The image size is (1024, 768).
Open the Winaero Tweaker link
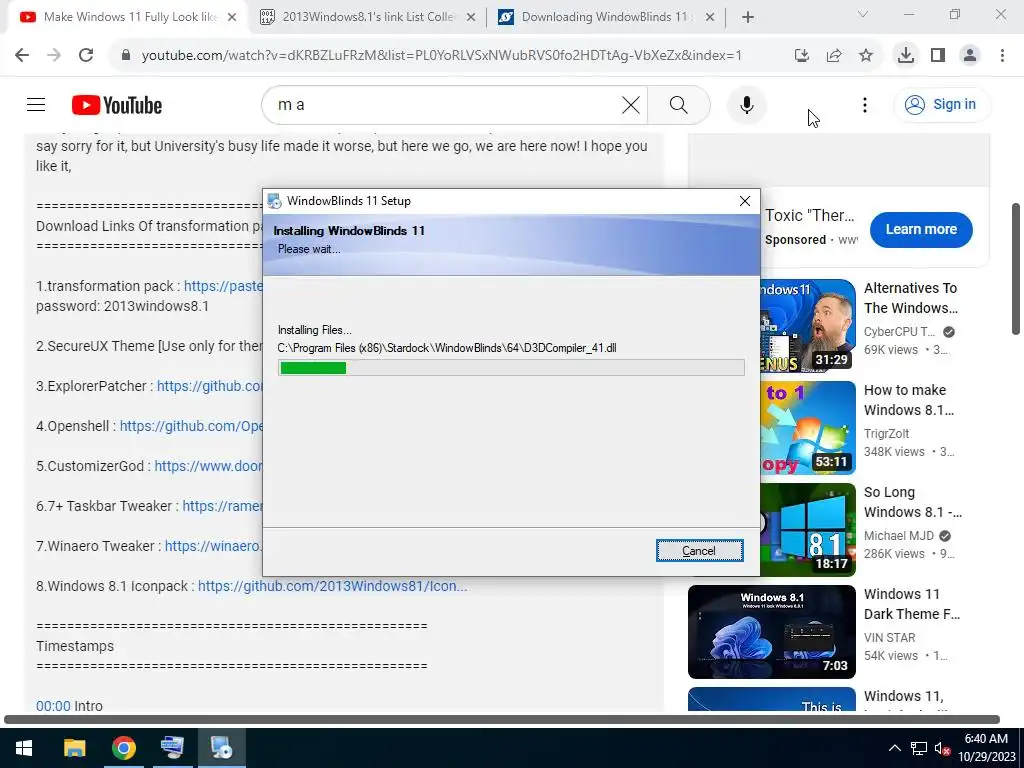coord(214,545)
